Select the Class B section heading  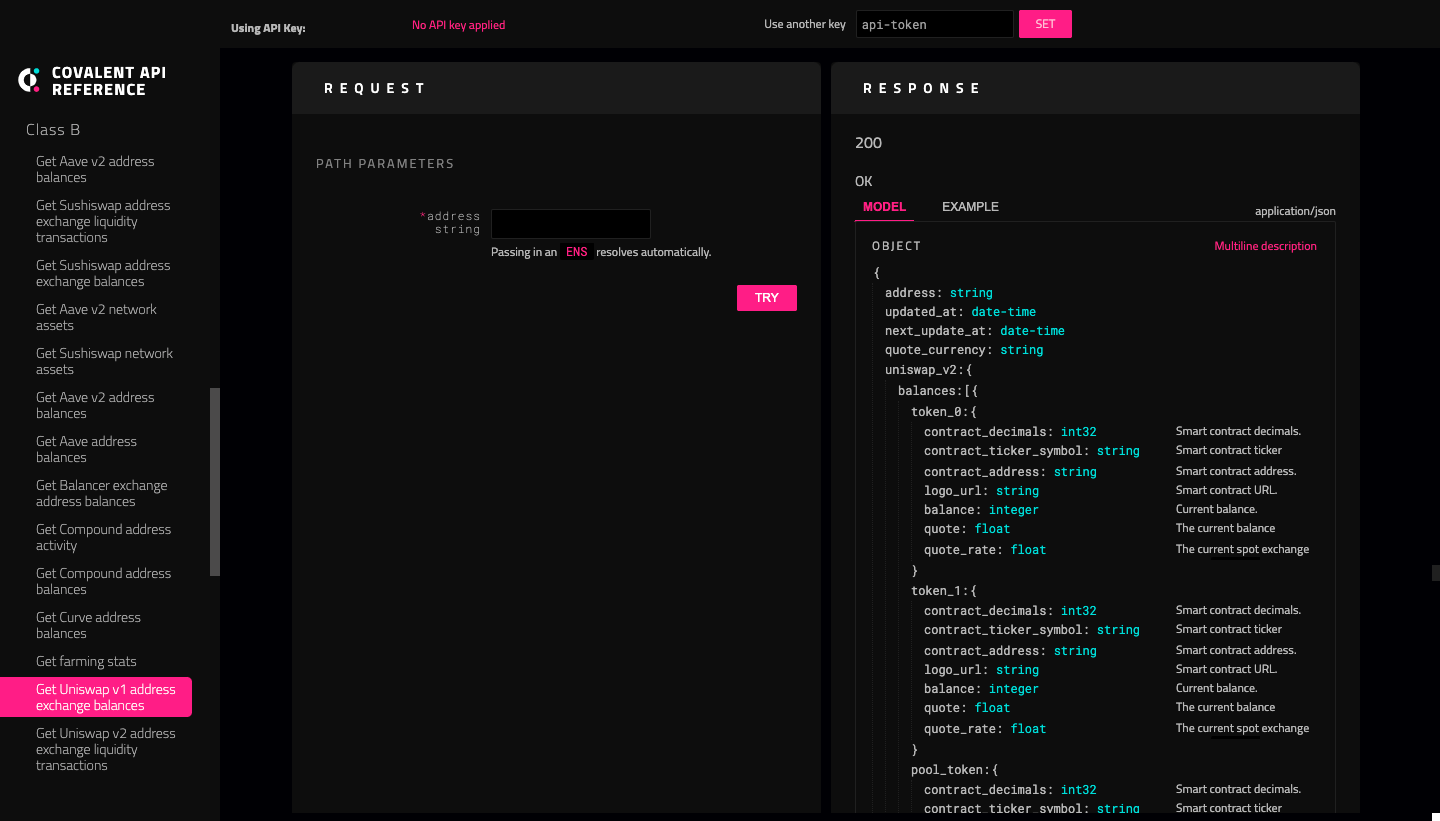click(x=53, y=130)
